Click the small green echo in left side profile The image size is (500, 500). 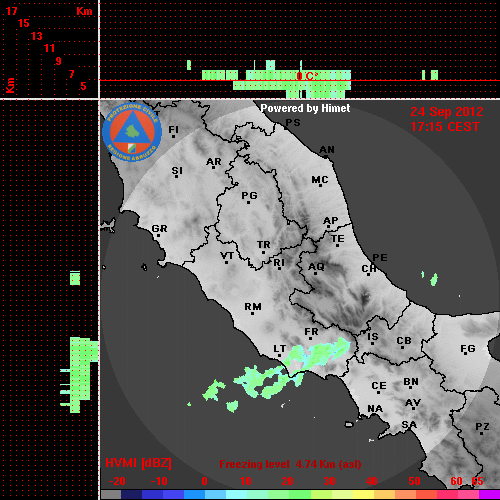point(75,278)
